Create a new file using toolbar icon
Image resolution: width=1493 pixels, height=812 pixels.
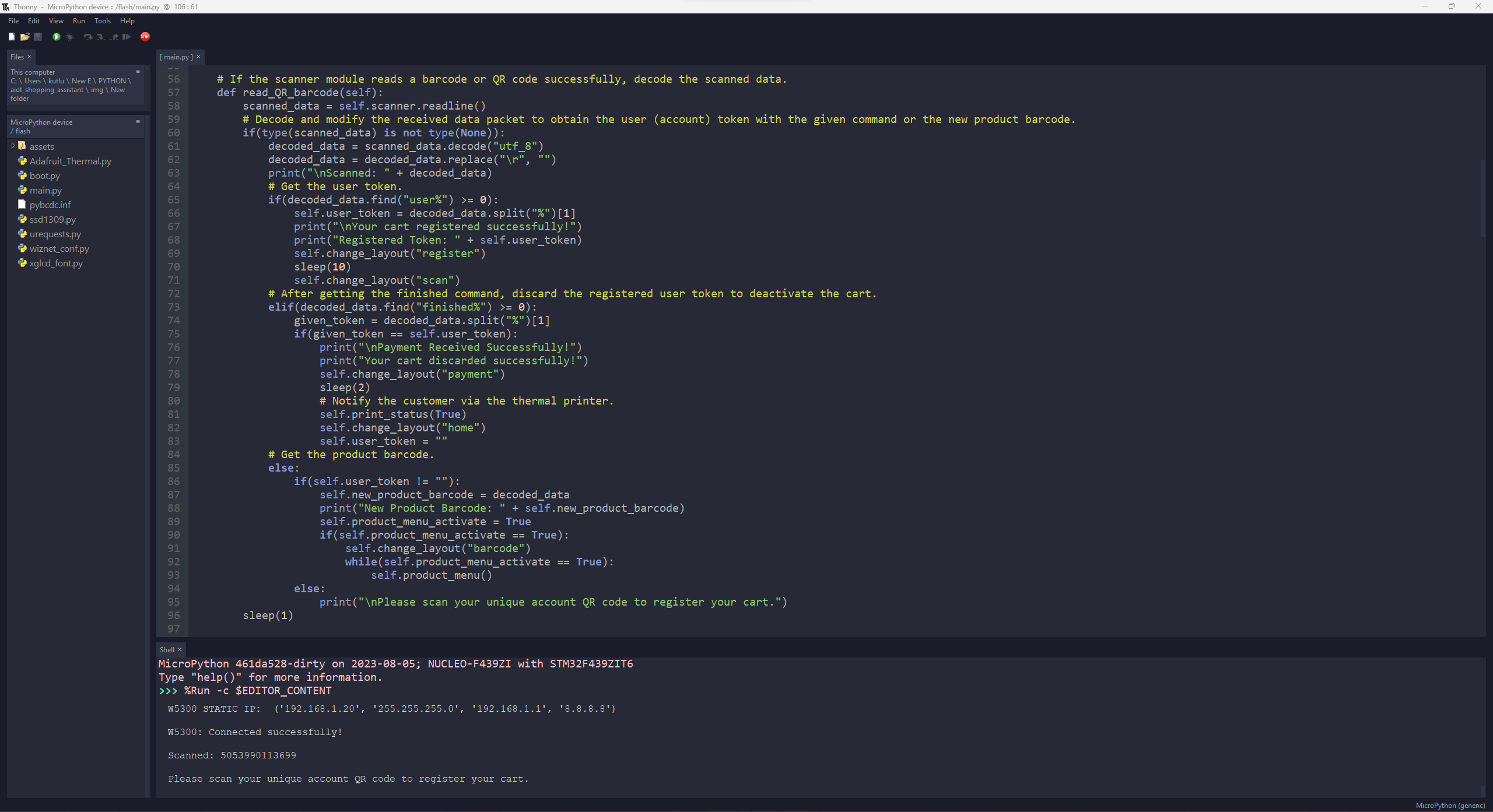[x=12, y=37]
